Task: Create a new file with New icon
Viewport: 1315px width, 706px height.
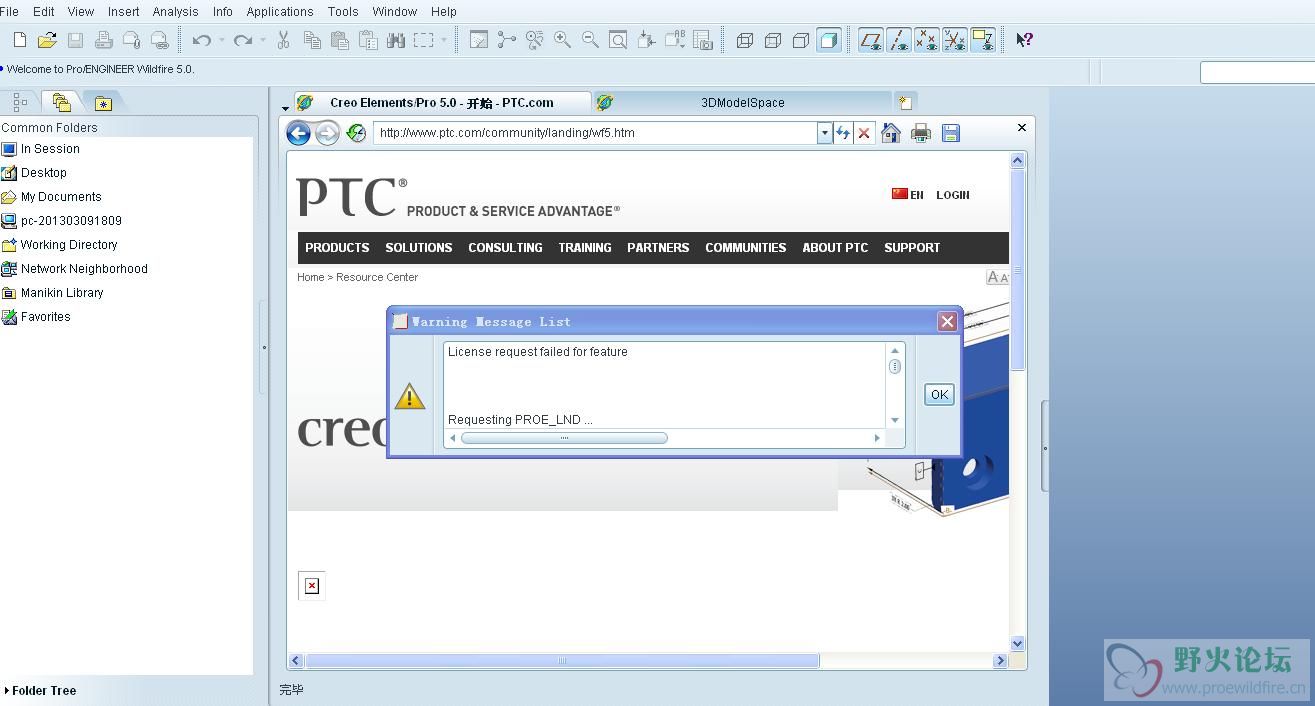Action: click(19, 40)
